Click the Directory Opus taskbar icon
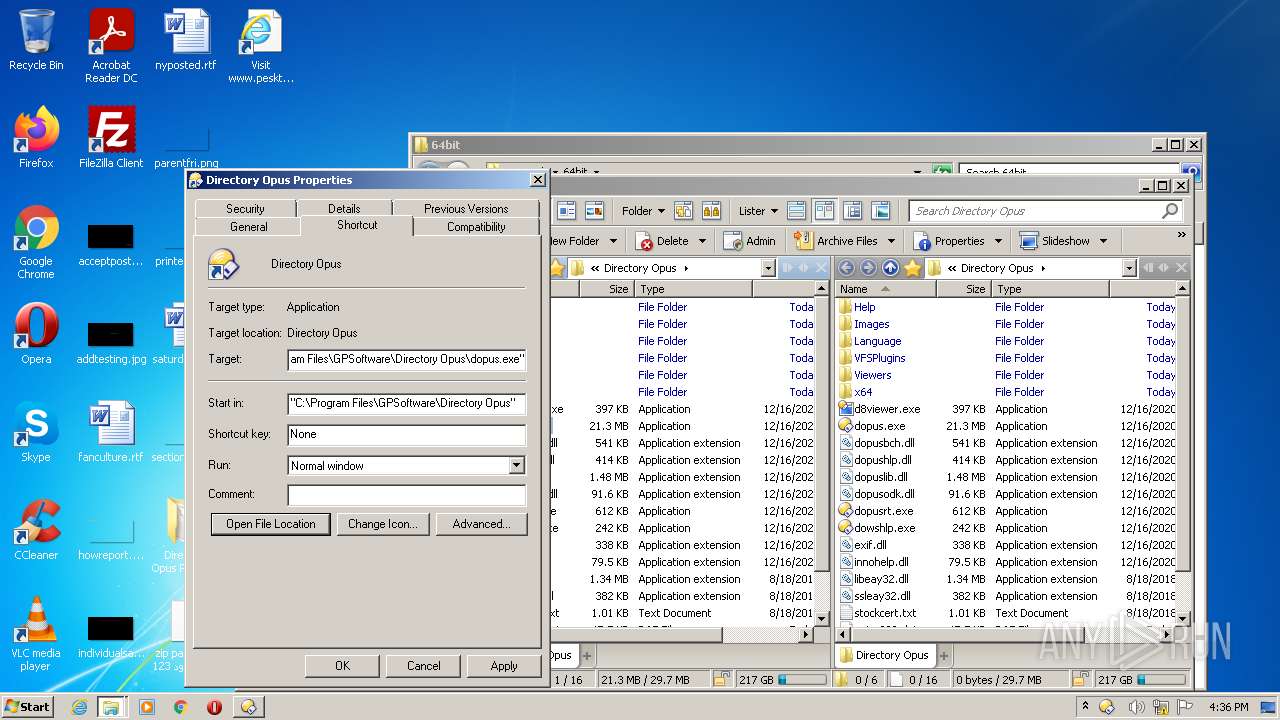The width and height of the screenshot is (1280, 720). tap(249, 707)
